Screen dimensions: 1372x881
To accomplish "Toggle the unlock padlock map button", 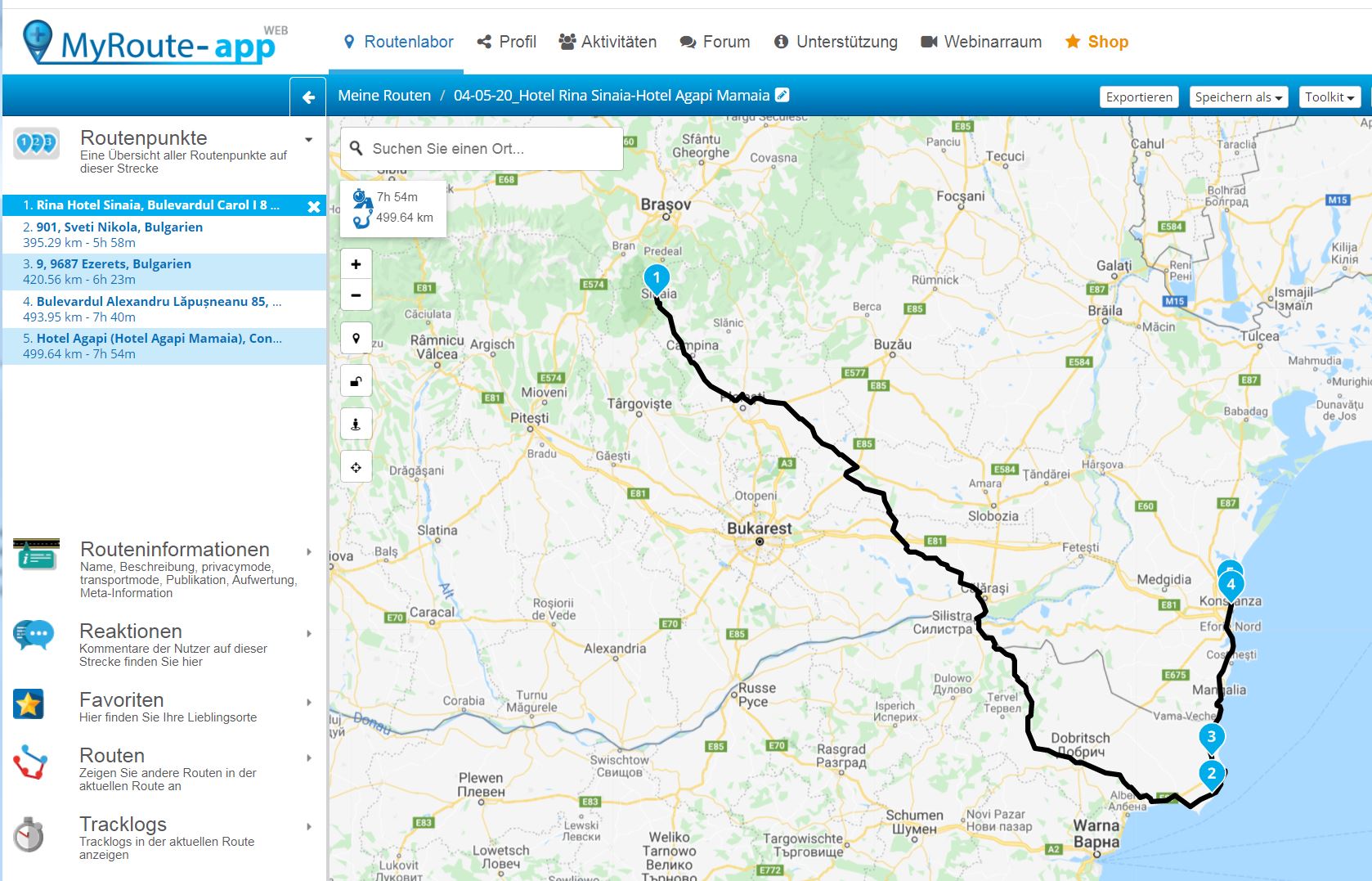I will [x=356, y=381].
